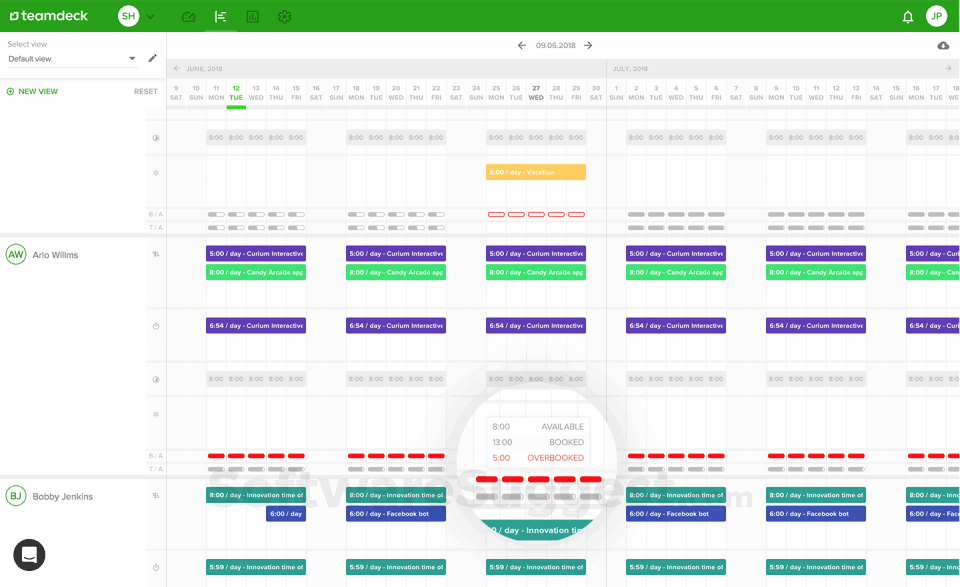
Task: Open the reports bar chart icon
Action: (x=252, y=17)
